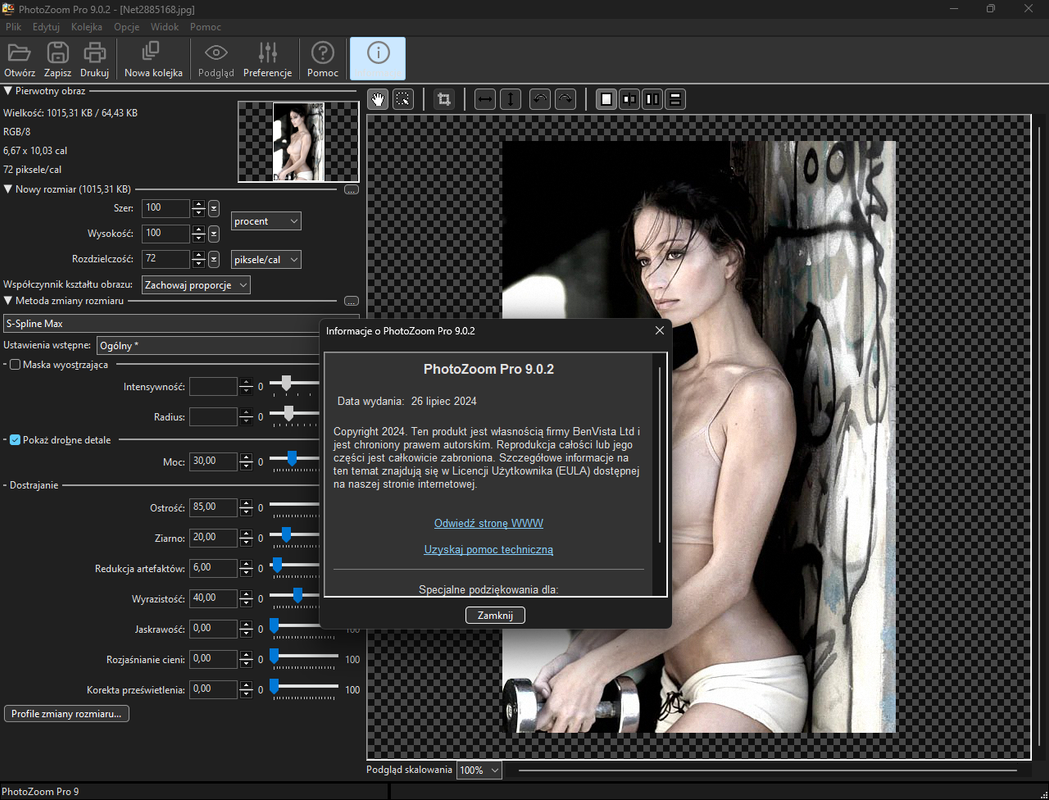Screen dimensions: 1049x800
Task: Click the Ostrość value field
Action: pos(213,508)
